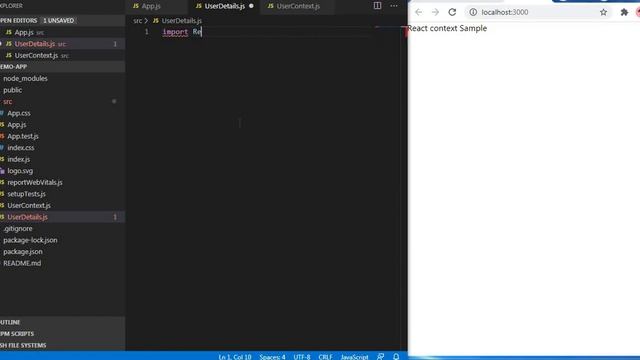Open UserDetails.js in Open Editors list
This screenshot has height=360, width=640.
tap(62, 44)
